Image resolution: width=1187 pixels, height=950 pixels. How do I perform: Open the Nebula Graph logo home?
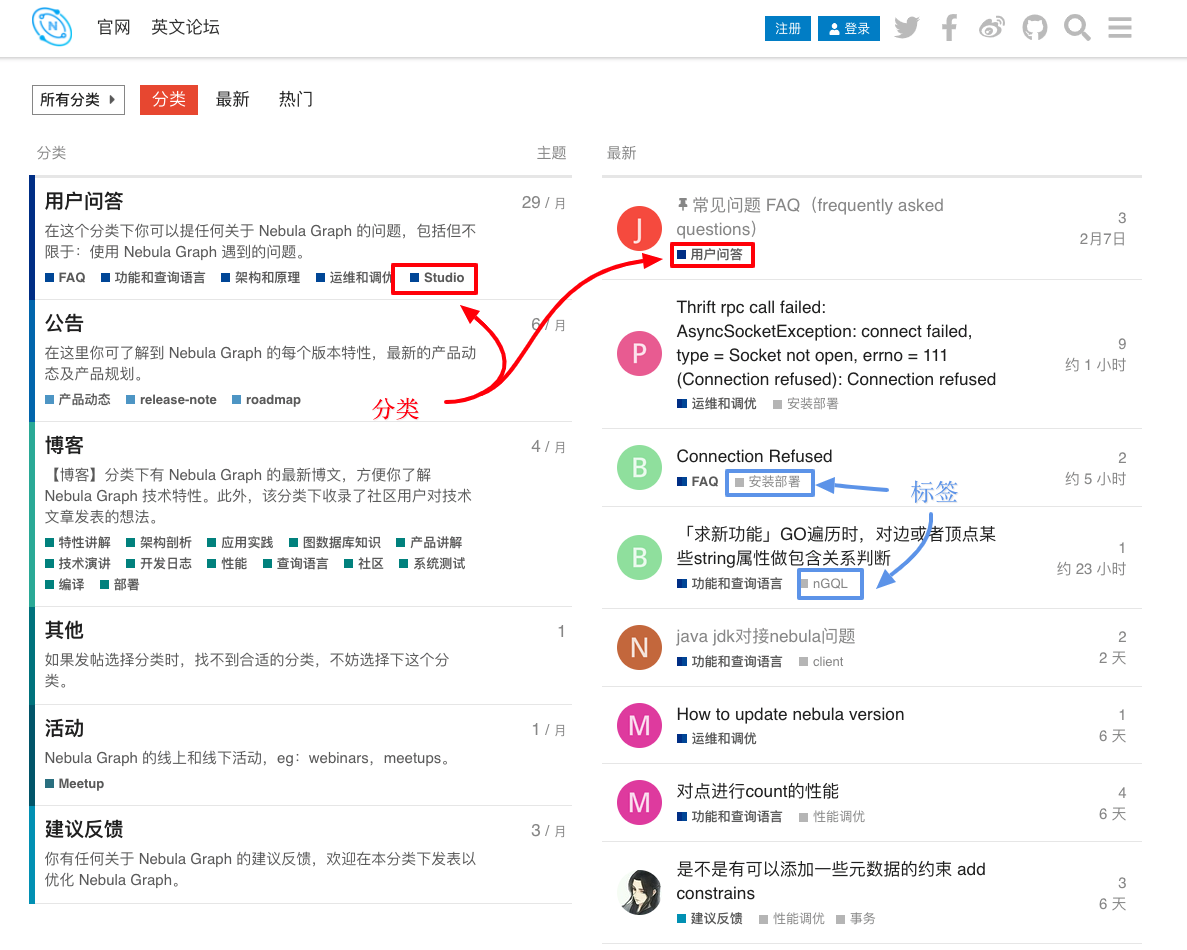coord(51,26)
